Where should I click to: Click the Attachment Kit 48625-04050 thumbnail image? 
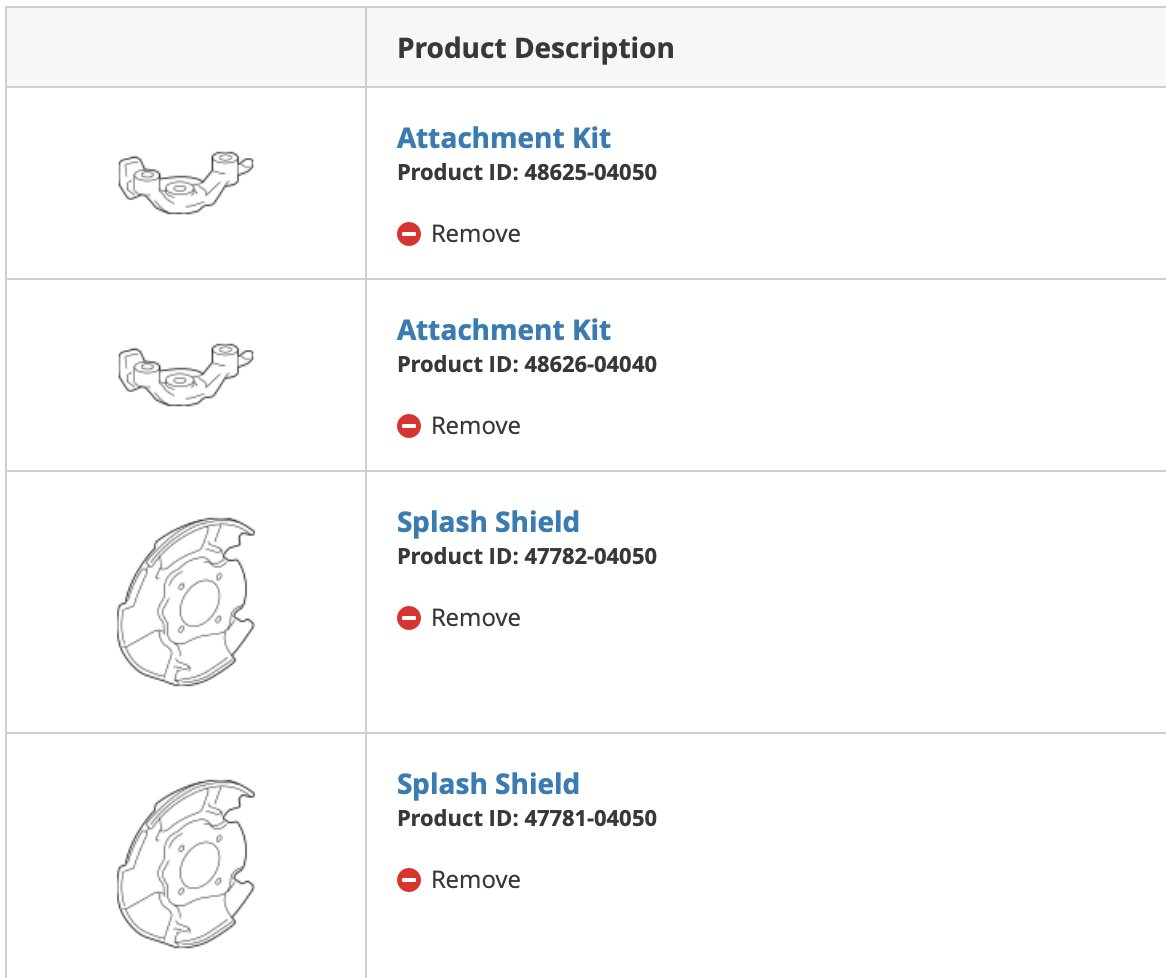[x=185, y=182]
